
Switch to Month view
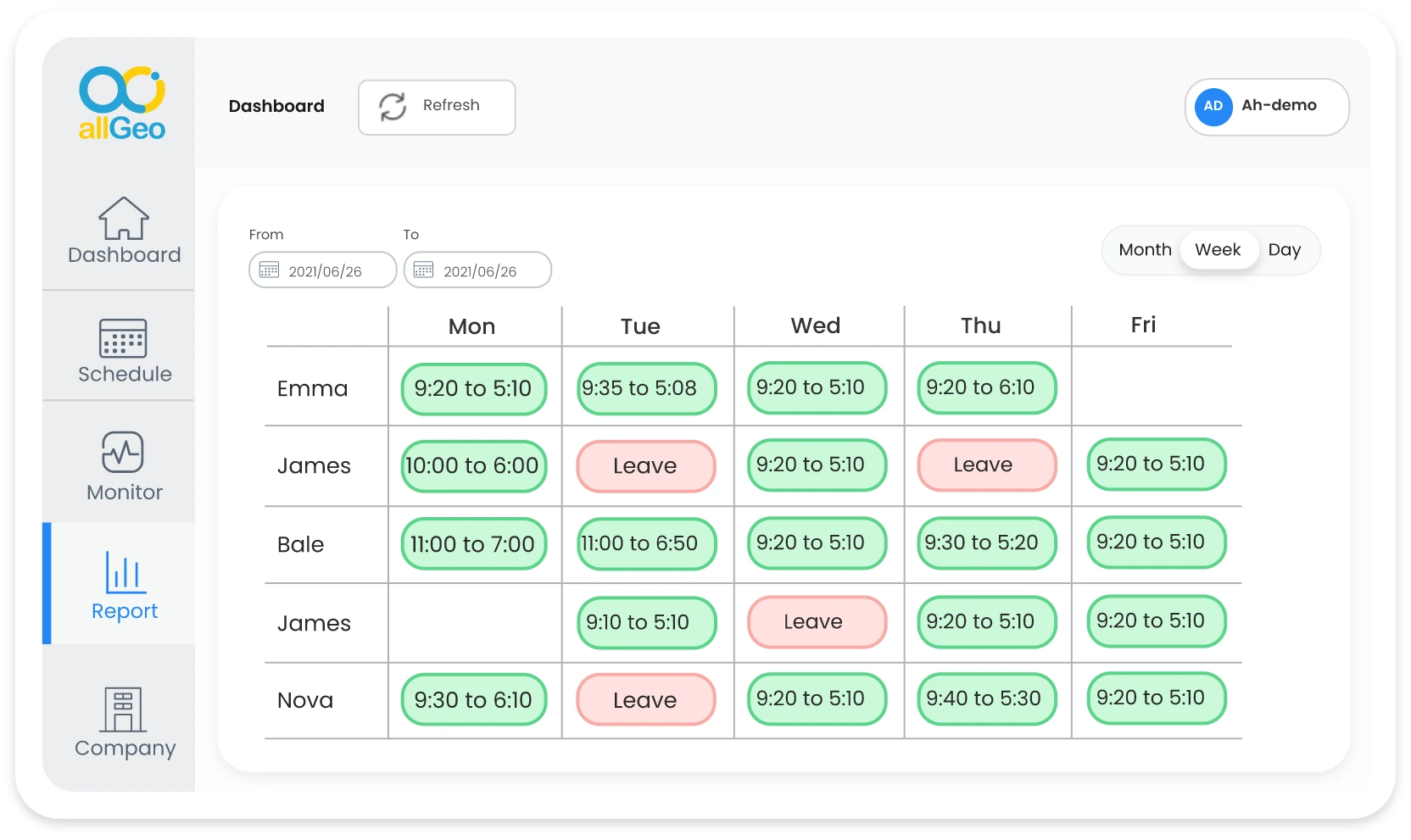[1145, 250]
